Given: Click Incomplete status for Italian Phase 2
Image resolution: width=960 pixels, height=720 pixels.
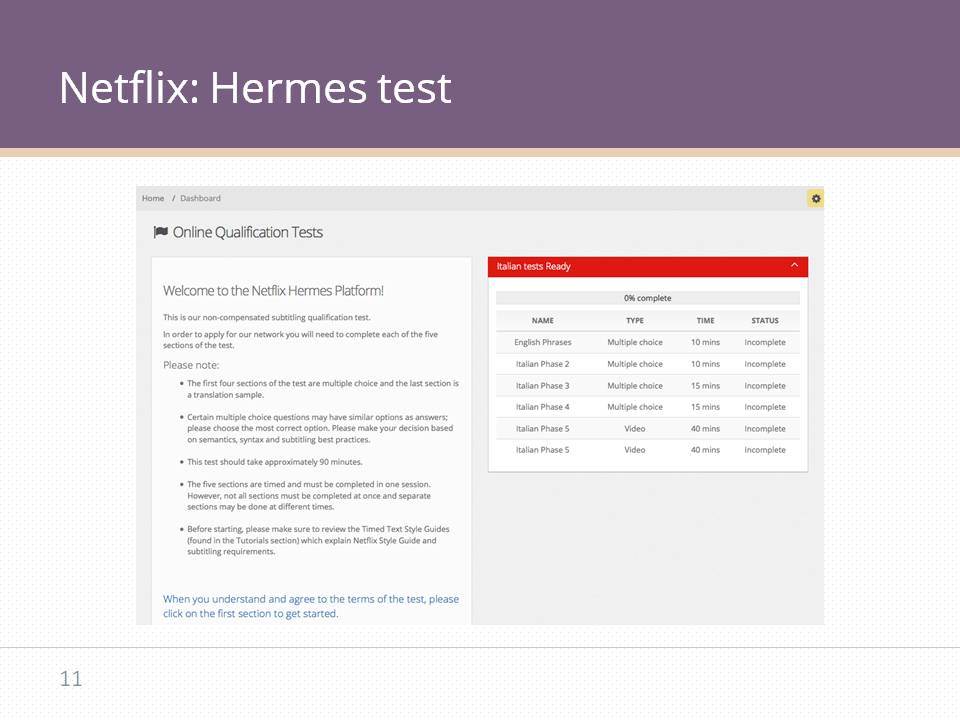Looking at the screenshot, I should click(x=765, y=364).
